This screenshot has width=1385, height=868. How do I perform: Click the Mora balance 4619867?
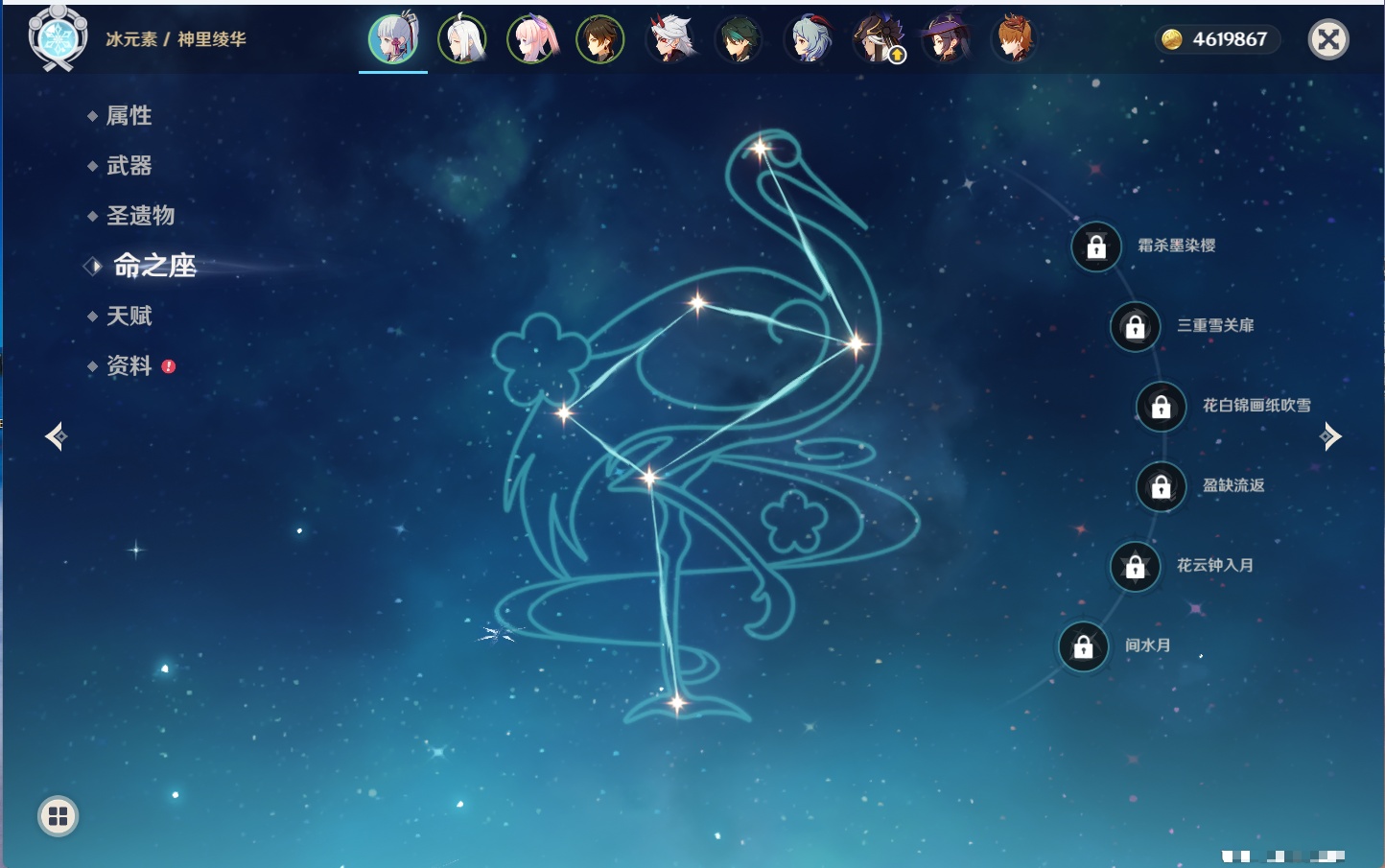tap(1216, 39)
